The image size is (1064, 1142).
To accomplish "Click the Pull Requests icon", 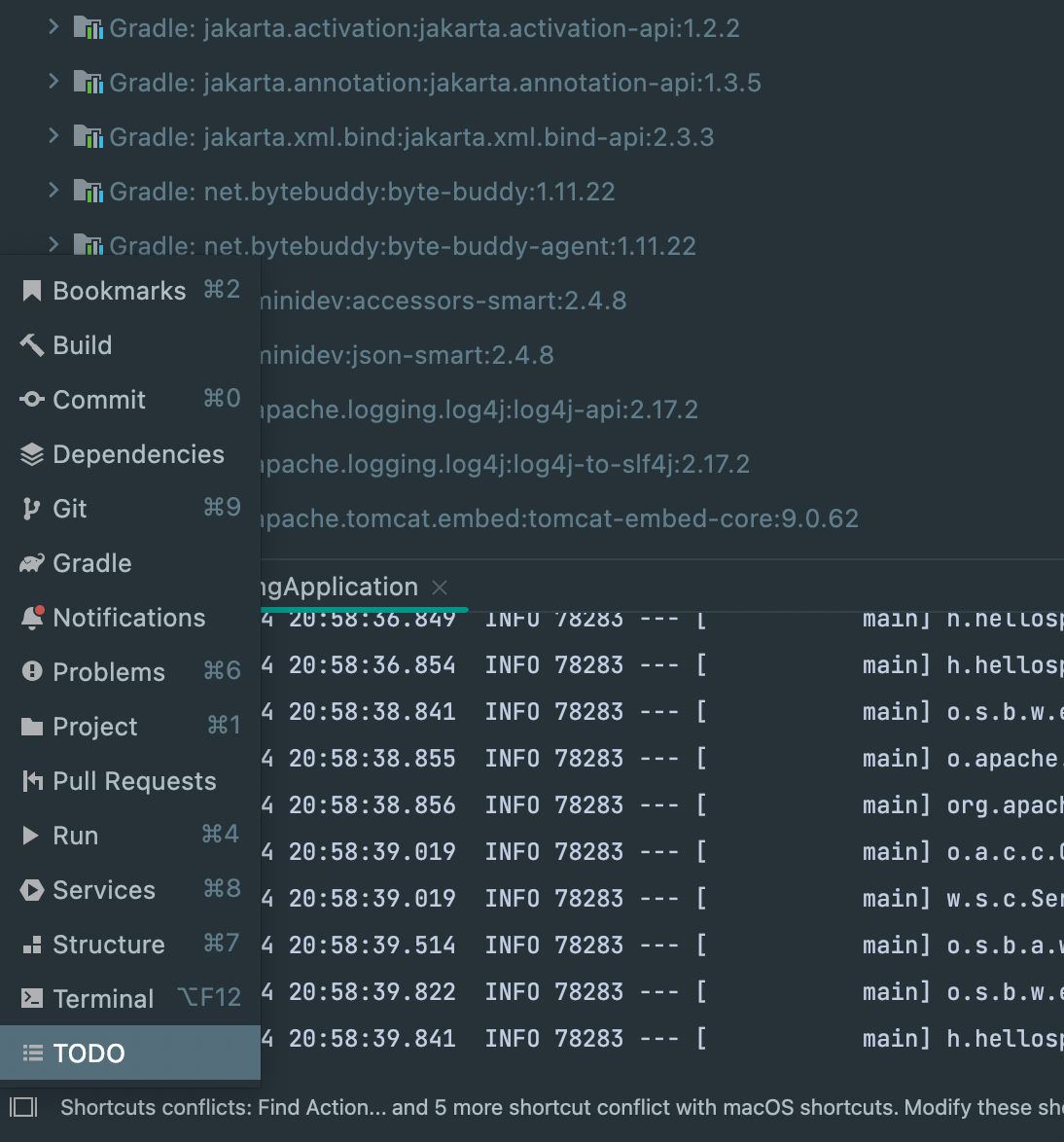I will point(31,781).
